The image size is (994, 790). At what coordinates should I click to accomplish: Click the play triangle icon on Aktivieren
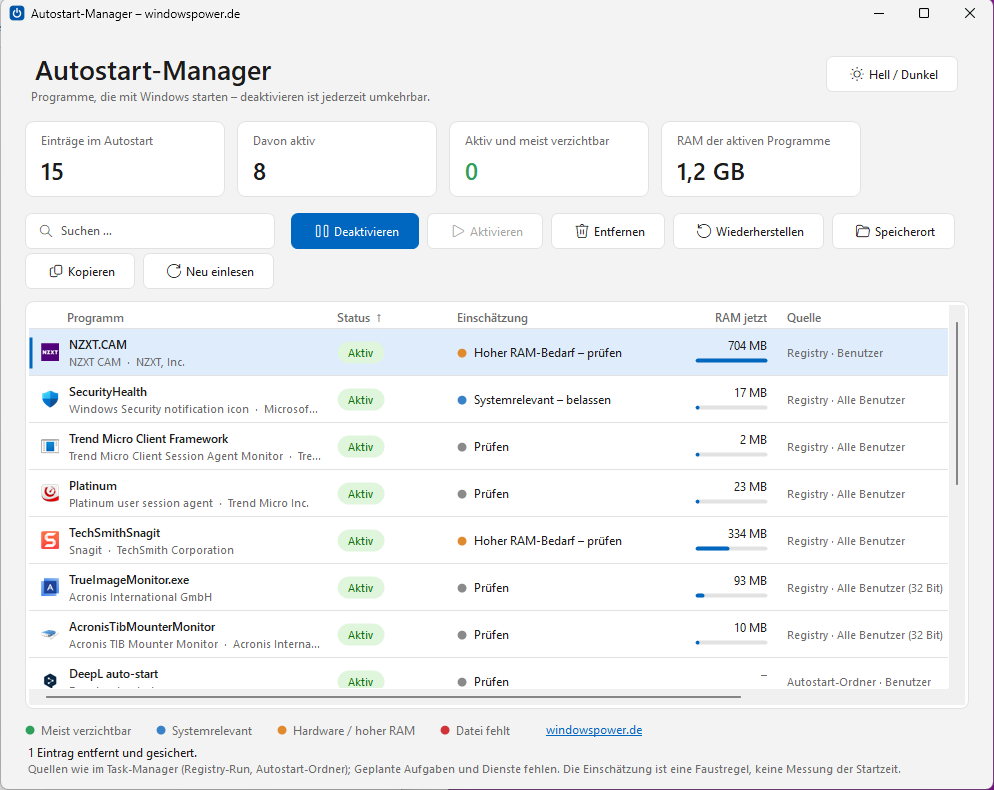(x=458, y=231)
